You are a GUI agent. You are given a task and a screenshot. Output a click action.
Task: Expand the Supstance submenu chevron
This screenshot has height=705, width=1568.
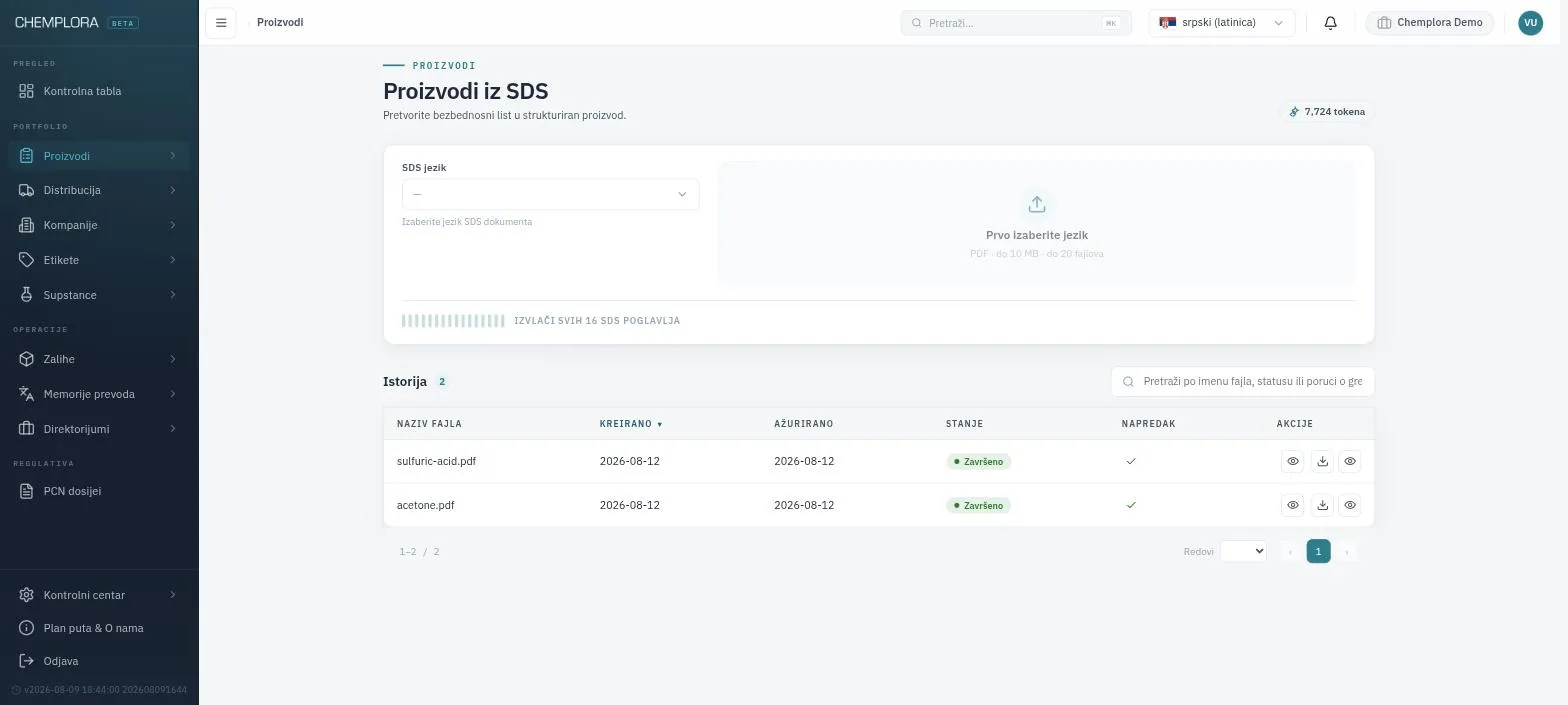tap(173, 295)
